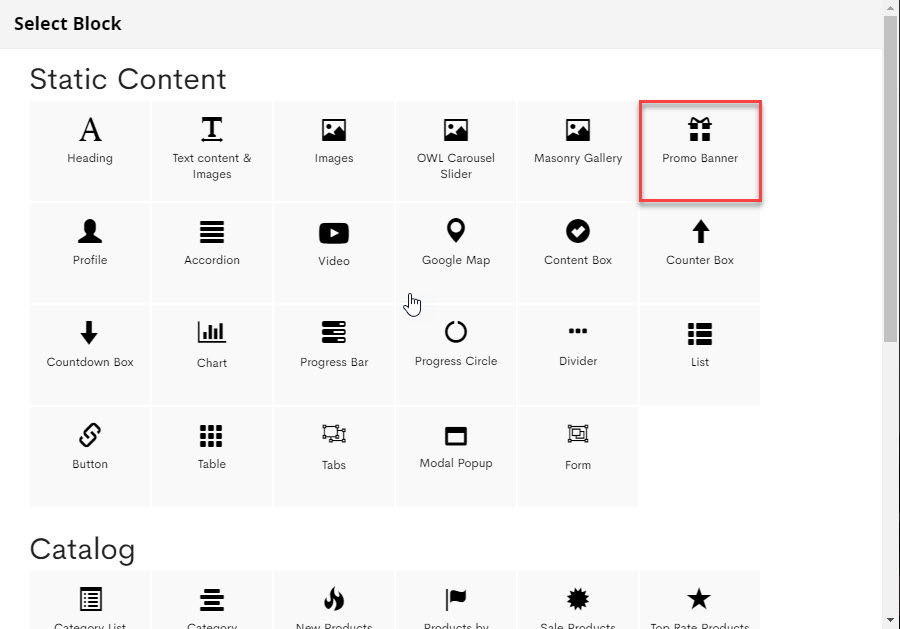Click the scrollbar up arrow
The image size is (900, 629).
pyautogui.click(x=891, y=8)
